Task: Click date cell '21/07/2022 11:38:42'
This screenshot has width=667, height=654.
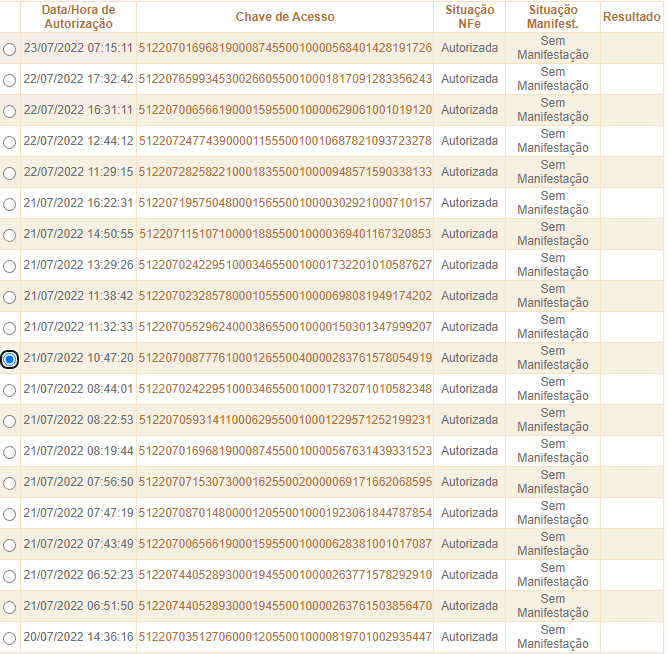Action: click(78, 296)
